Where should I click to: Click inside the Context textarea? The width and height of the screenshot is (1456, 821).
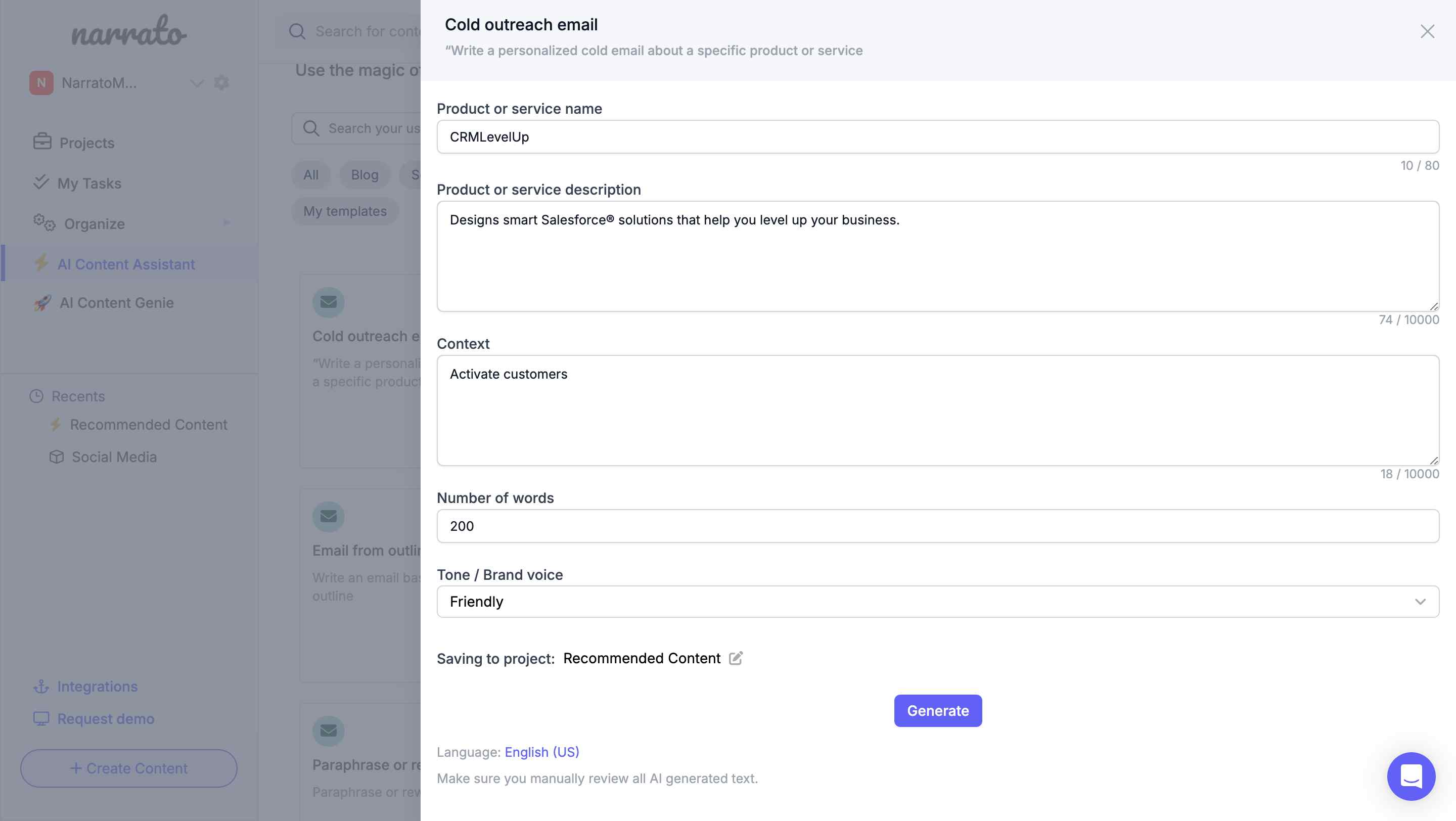point(938,410)
